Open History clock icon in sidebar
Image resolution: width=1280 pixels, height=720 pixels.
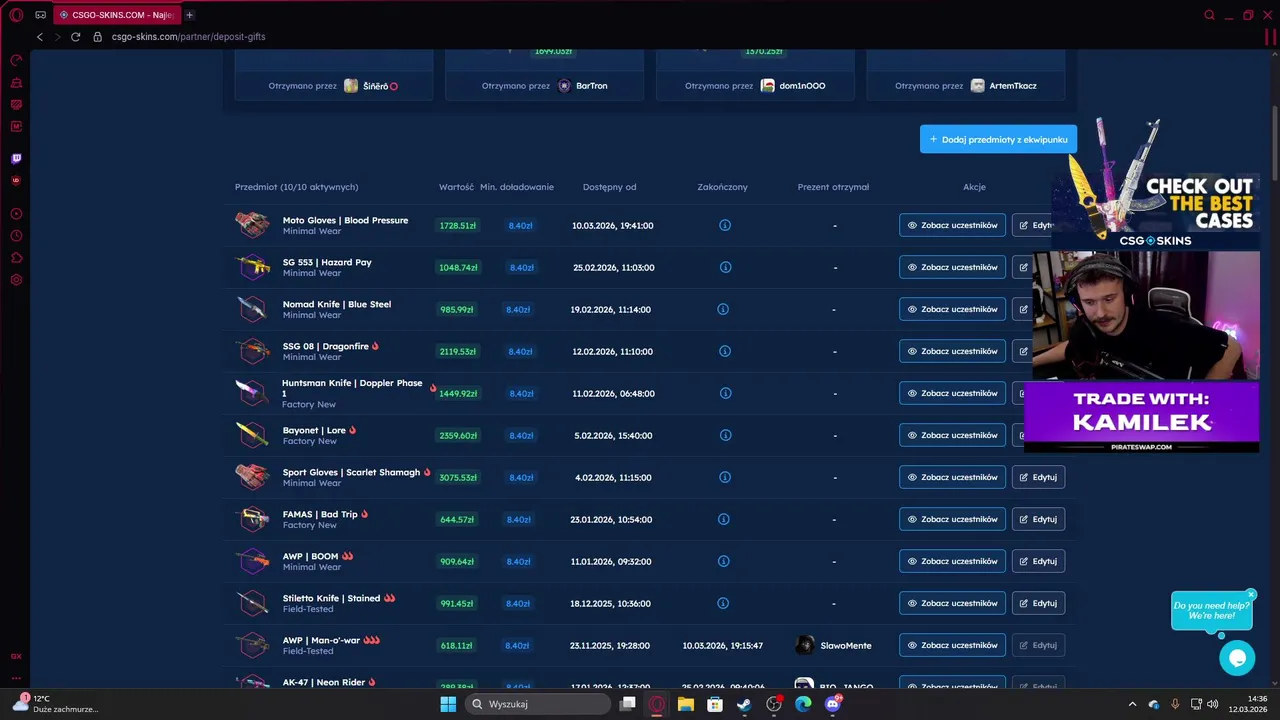(x=16, y=236)
